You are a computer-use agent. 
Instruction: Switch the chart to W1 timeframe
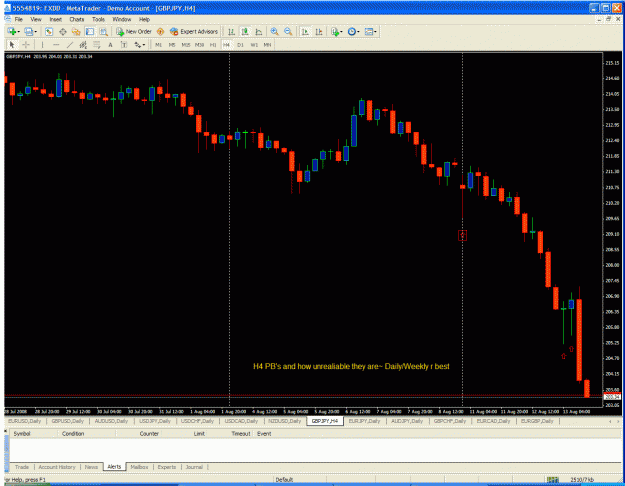click(254, 45)
